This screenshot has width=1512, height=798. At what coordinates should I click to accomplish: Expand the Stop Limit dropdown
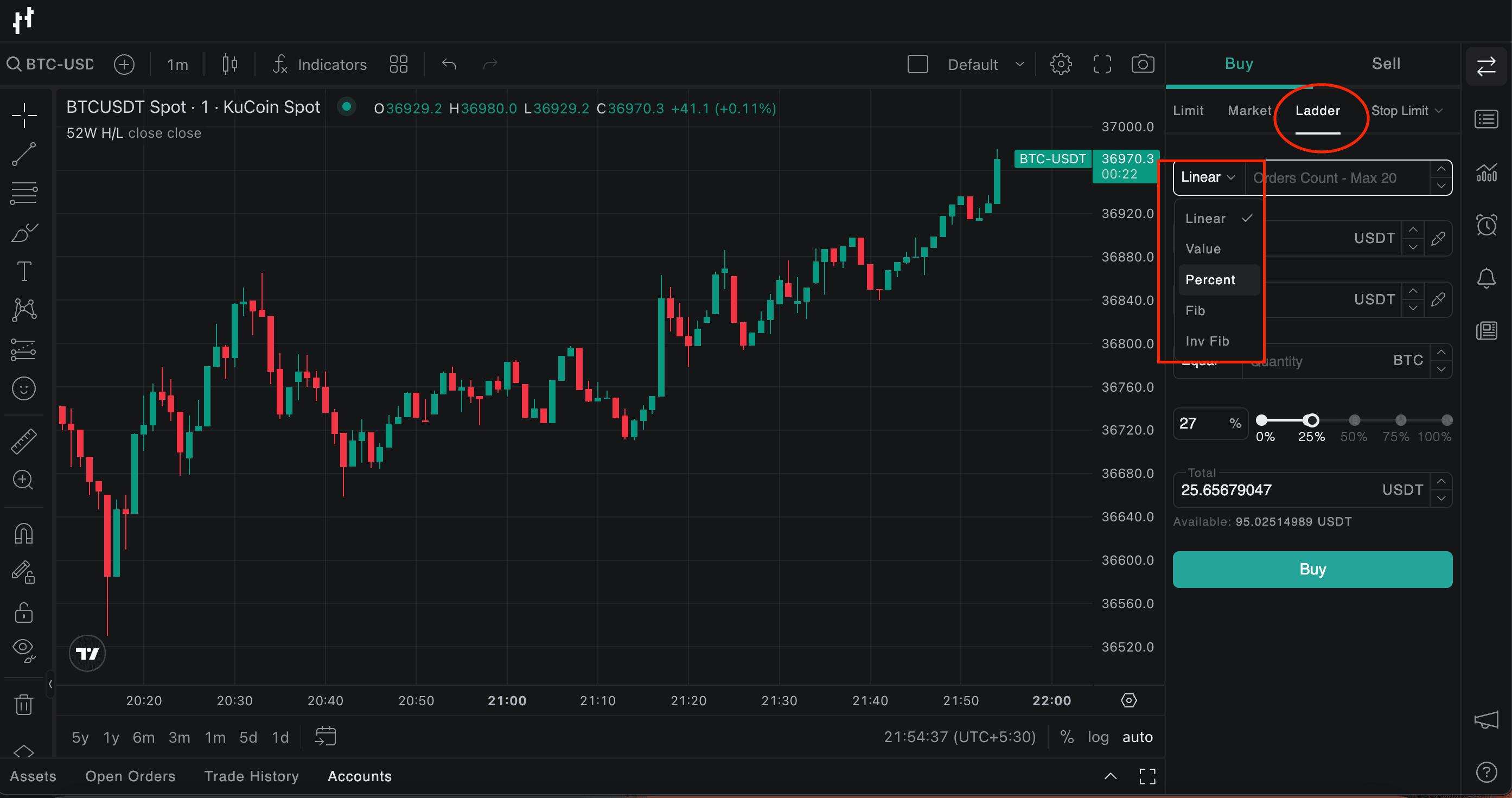tap(1406, 111)
